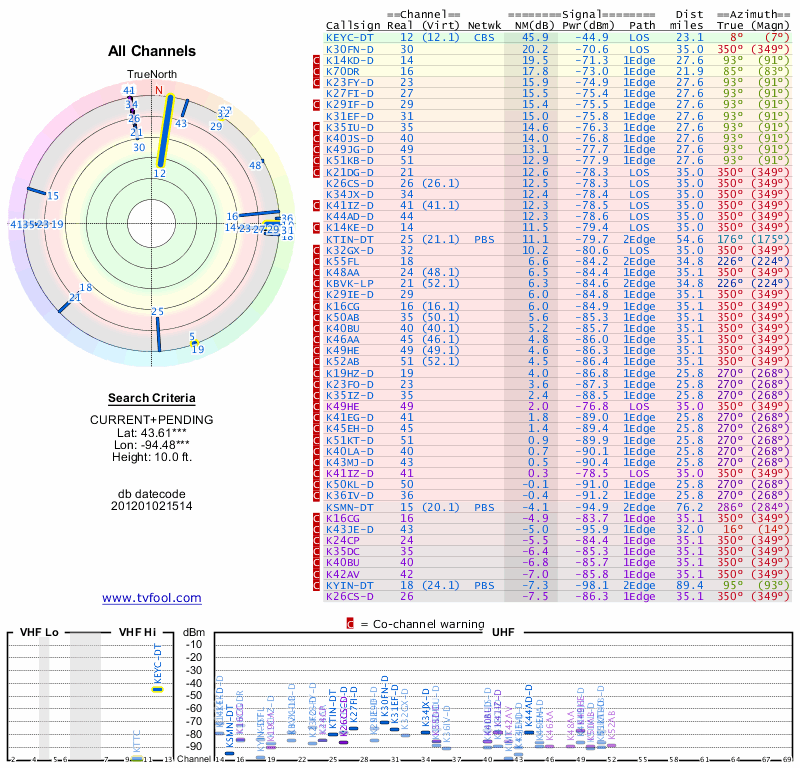This screenshot has width=800, height=768.
Task: Click co-channel warning icon beside K29IF-D
Action: [317, 104]
